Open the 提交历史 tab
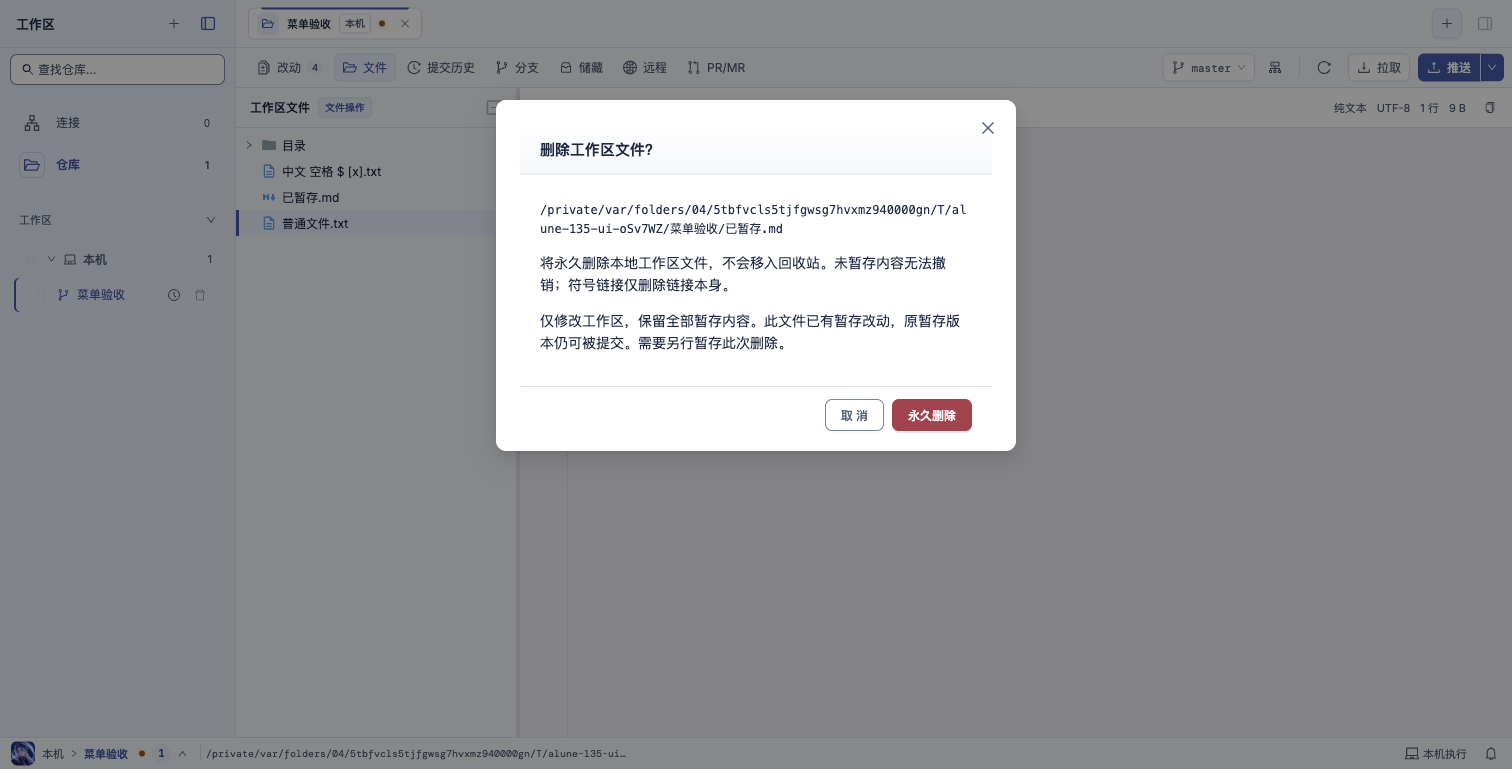1512x769 pixels. click(x=441, y=68)
